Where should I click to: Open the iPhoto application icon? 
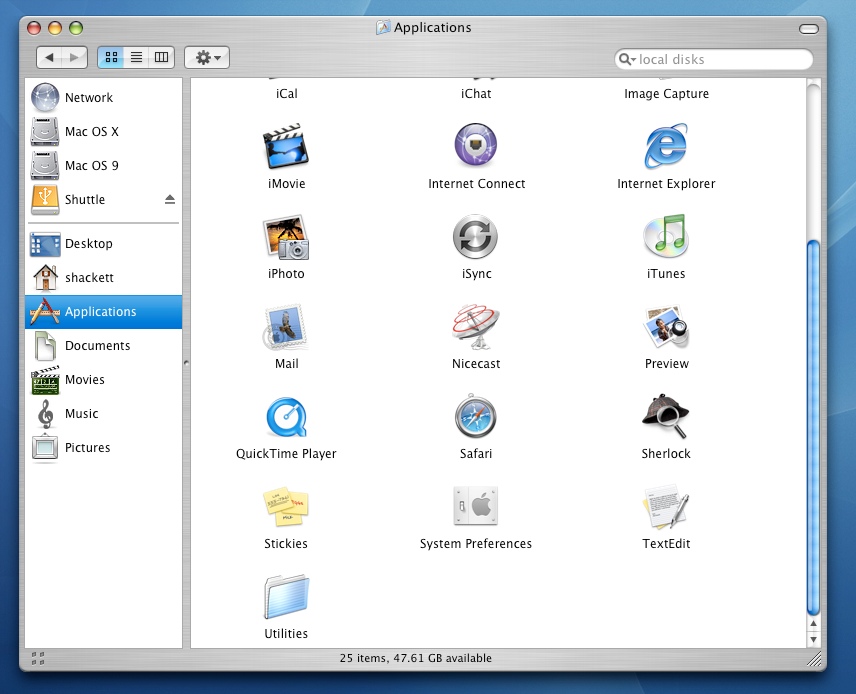(x=286, y=236)
